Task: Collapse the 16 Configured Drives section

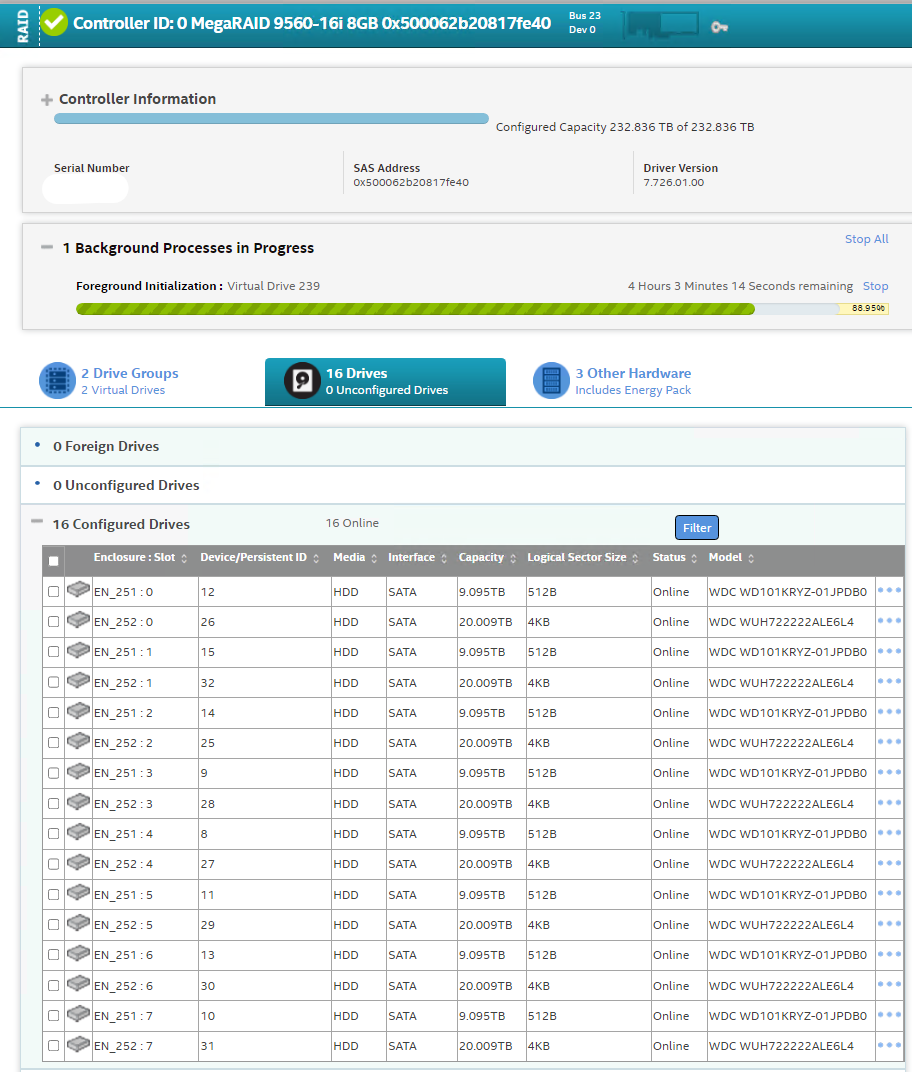Action: 37,522
